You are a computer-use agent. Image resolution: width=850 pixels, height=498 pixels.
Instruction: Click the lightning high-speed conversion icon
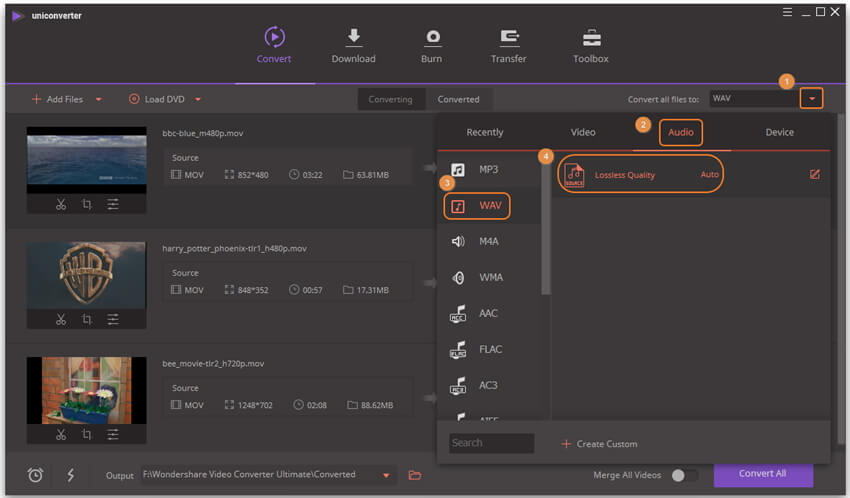tap(70, 475)
